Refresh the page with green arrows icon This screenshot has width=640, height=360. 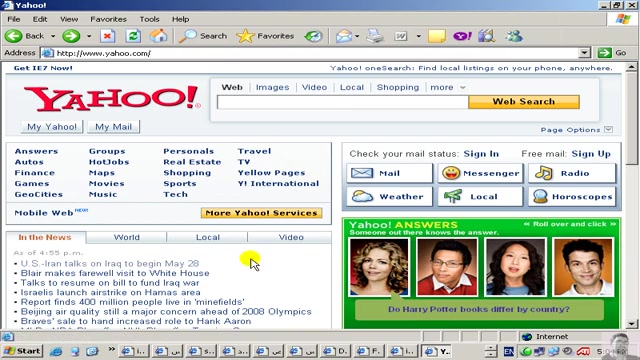pyautogui.click(x=133, y=36)
